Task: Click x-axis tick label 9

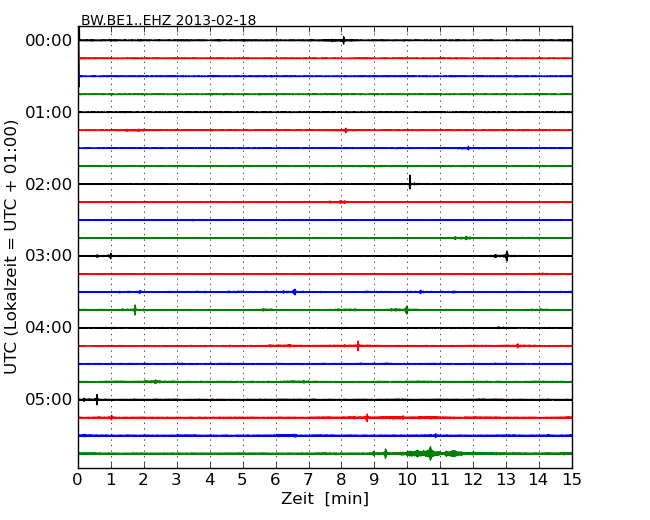Action: pyautogui.click(x=374, y=480)
